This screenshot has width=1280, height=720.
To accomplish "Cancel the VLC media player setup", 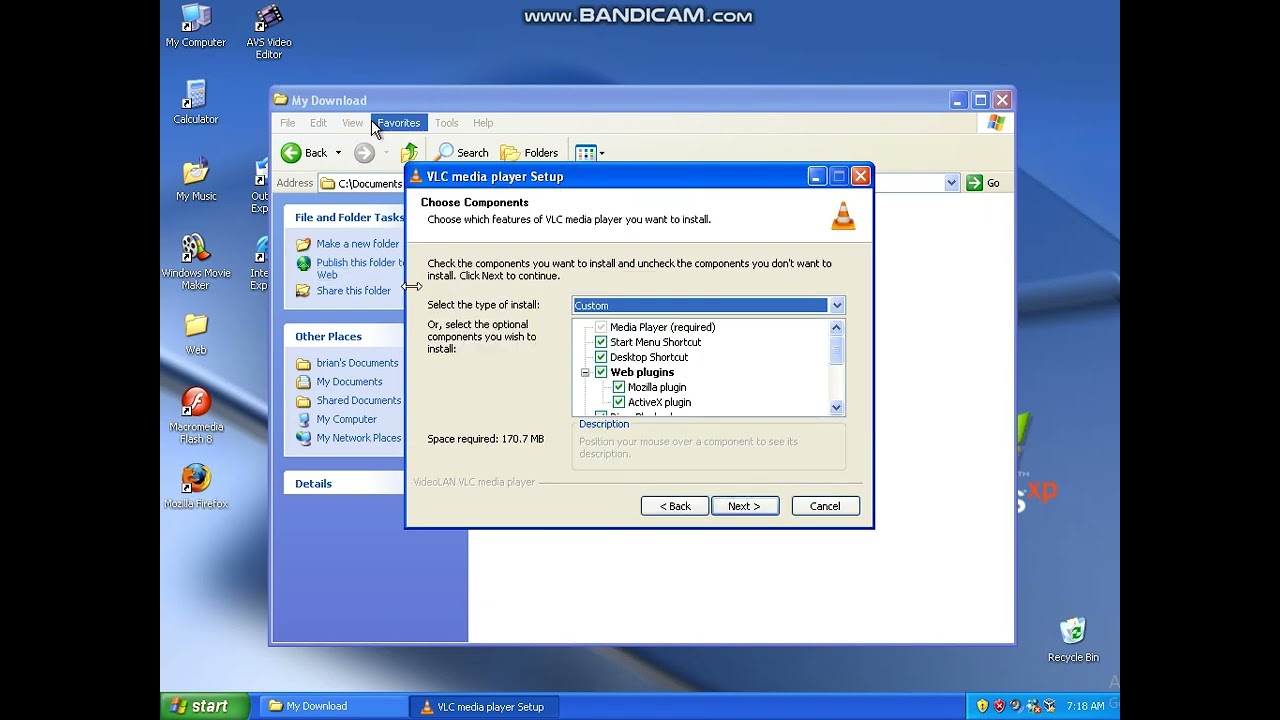I will [x=825, y=506].
